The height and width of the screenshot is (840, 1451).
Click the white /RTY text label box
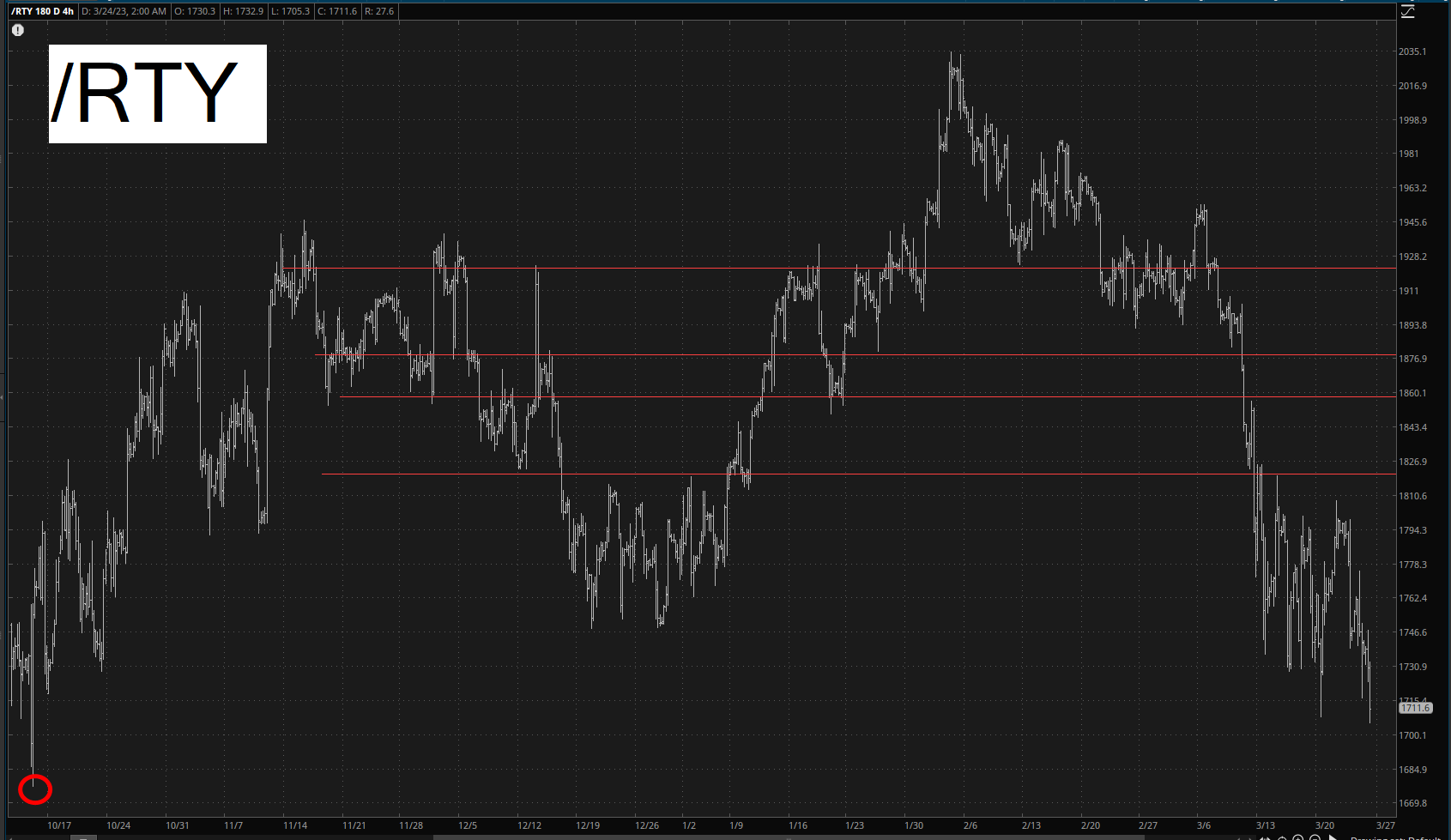[x=158, y=94]
